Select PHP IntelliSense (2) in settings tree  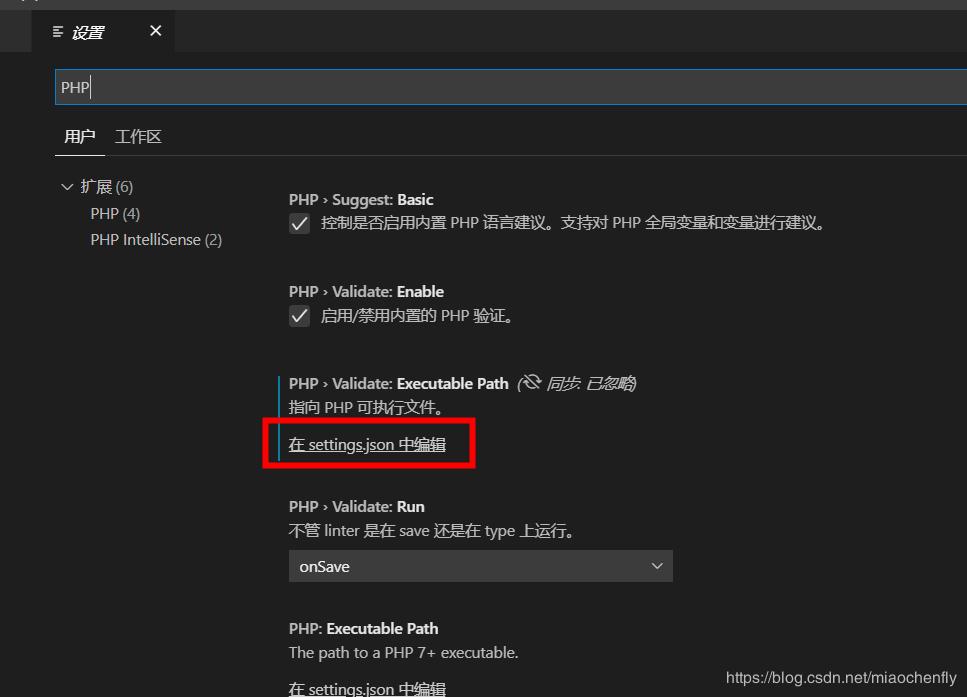(x=156, y=240)
